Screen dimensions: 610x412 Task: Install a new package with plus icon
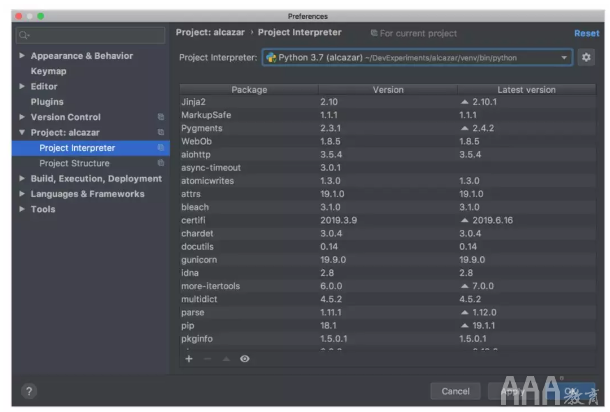tap(189, 359)
